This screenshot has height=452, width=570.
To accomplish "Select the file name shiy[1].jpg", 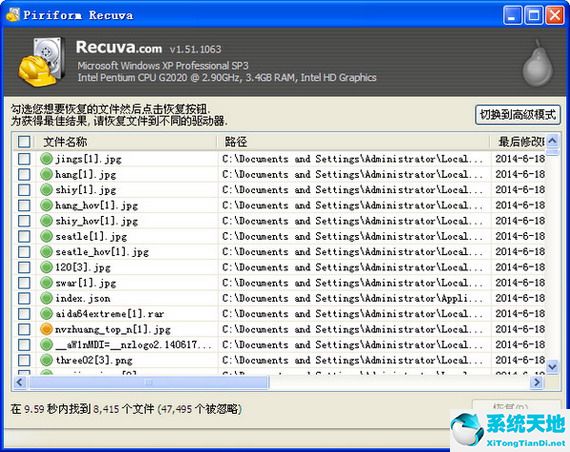I will 86,190.
